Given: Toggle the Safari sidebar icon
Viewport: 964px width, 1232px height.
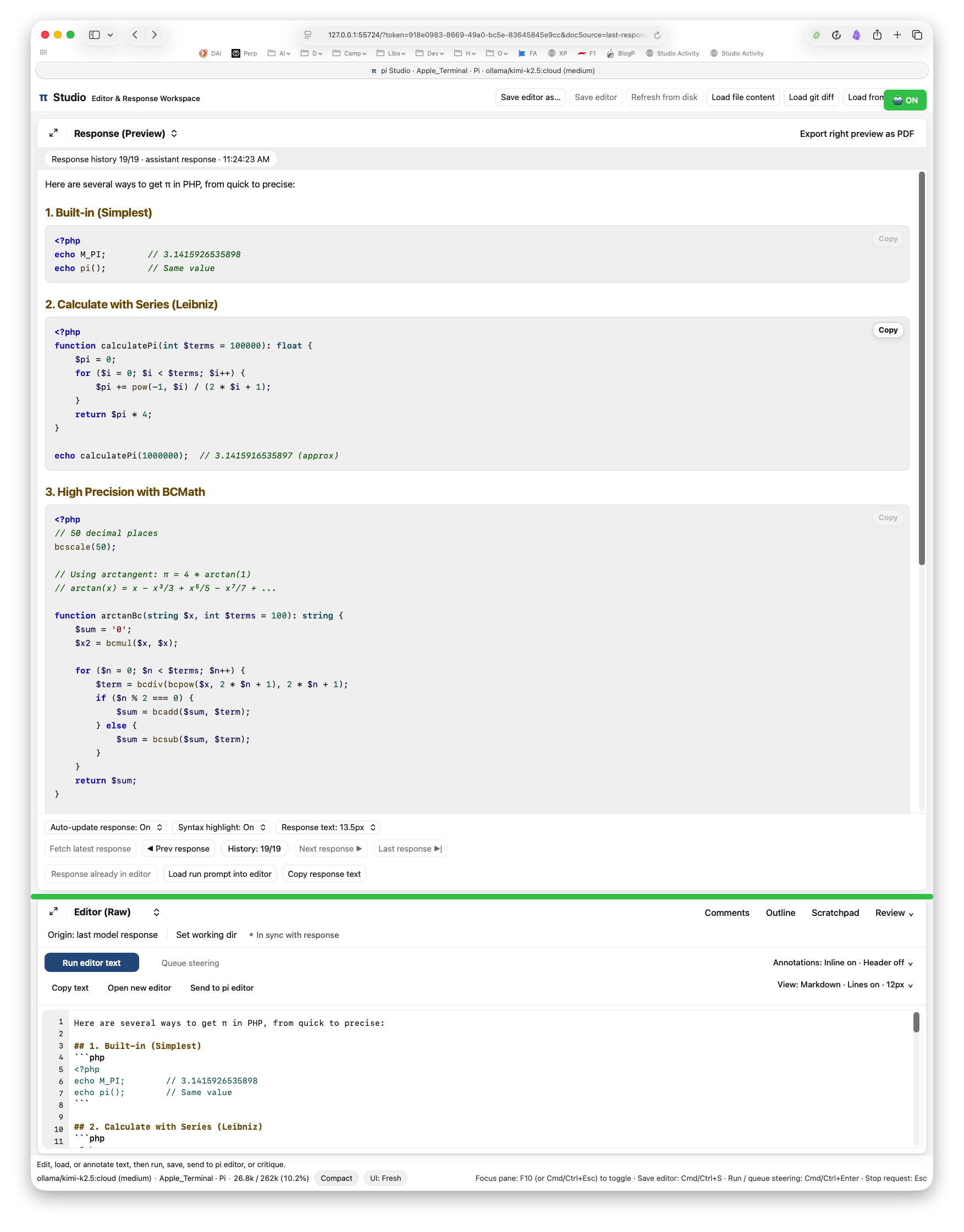Looking at the screenshot, I should coord(94,35).
